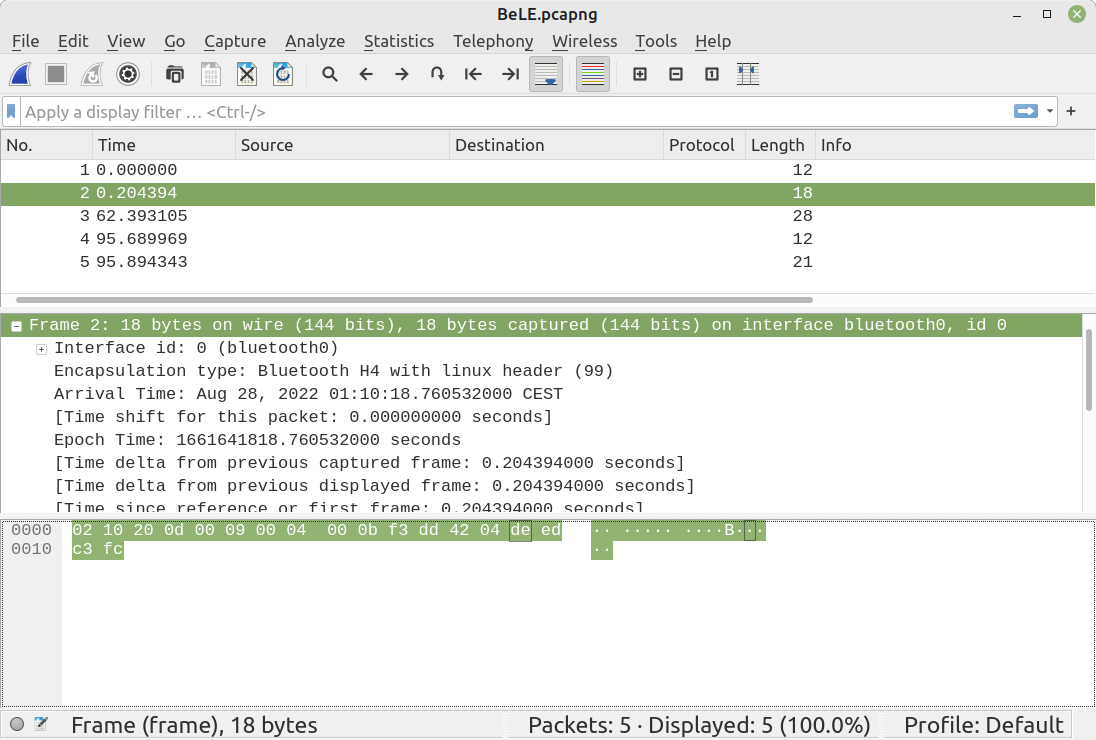Open the Statistics menu
1096x740 pixels.
click(x=399, y=41)
